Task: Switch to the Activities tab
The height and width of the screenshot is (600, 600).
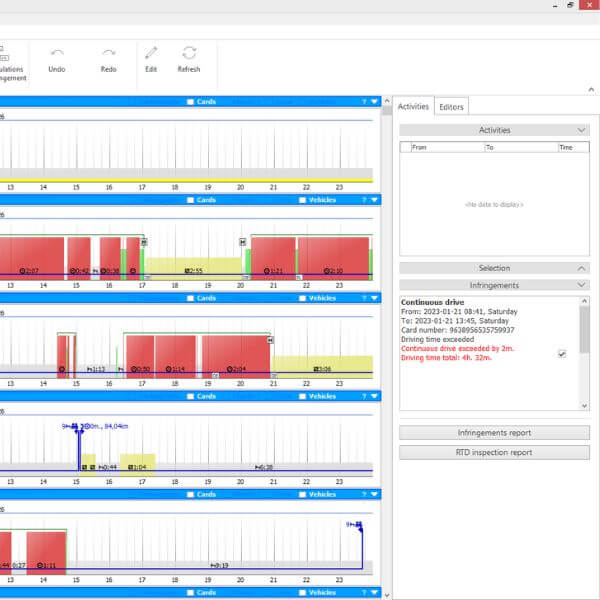Action: [x=413, y=106]
